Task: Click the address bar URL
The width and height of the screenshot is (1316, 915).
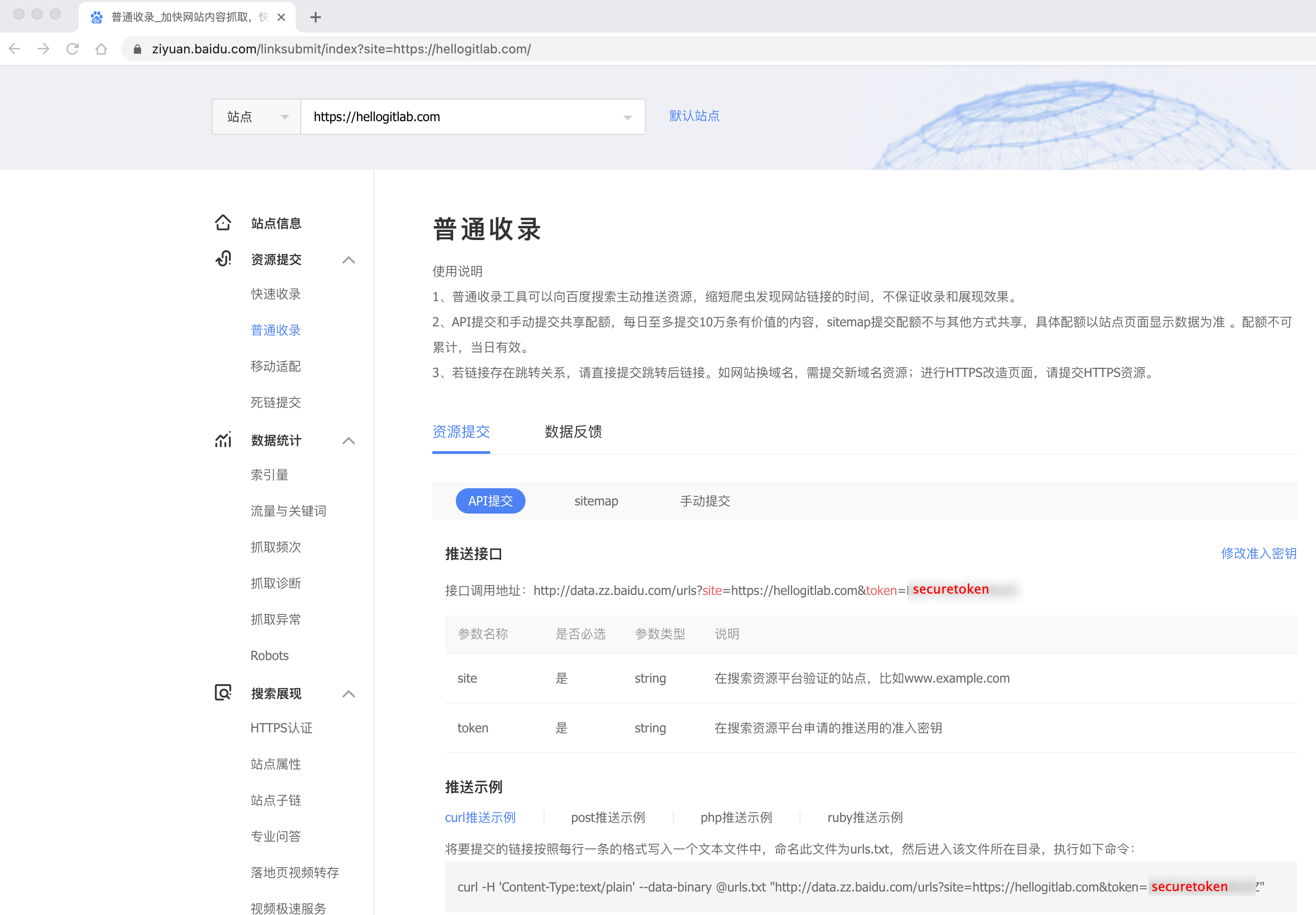Action: 341,49
